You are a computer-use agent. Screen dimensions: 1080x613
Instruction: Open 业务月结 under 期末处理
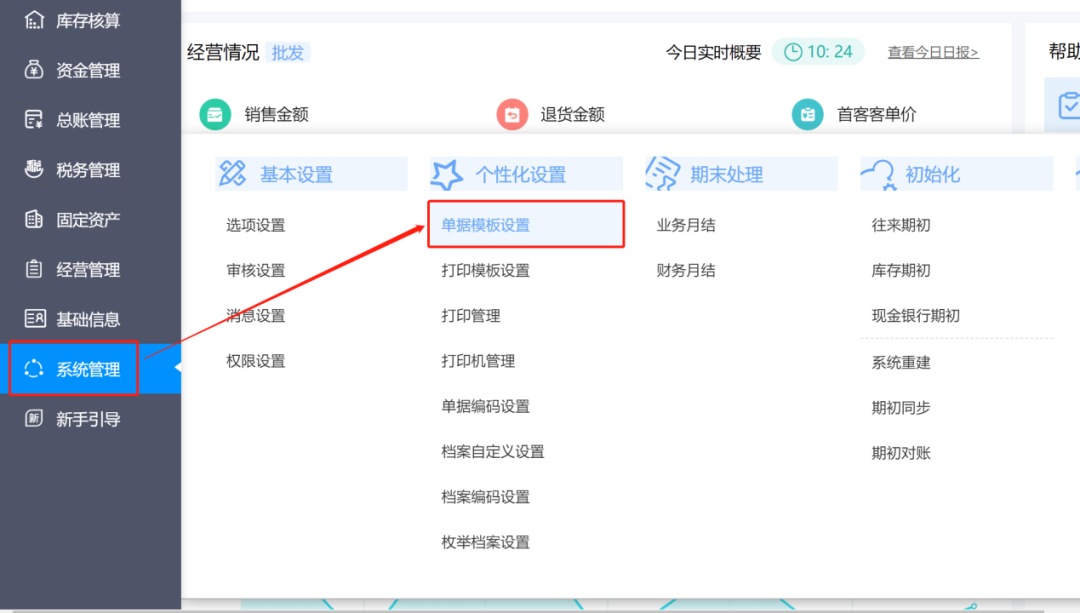(686, 225)
